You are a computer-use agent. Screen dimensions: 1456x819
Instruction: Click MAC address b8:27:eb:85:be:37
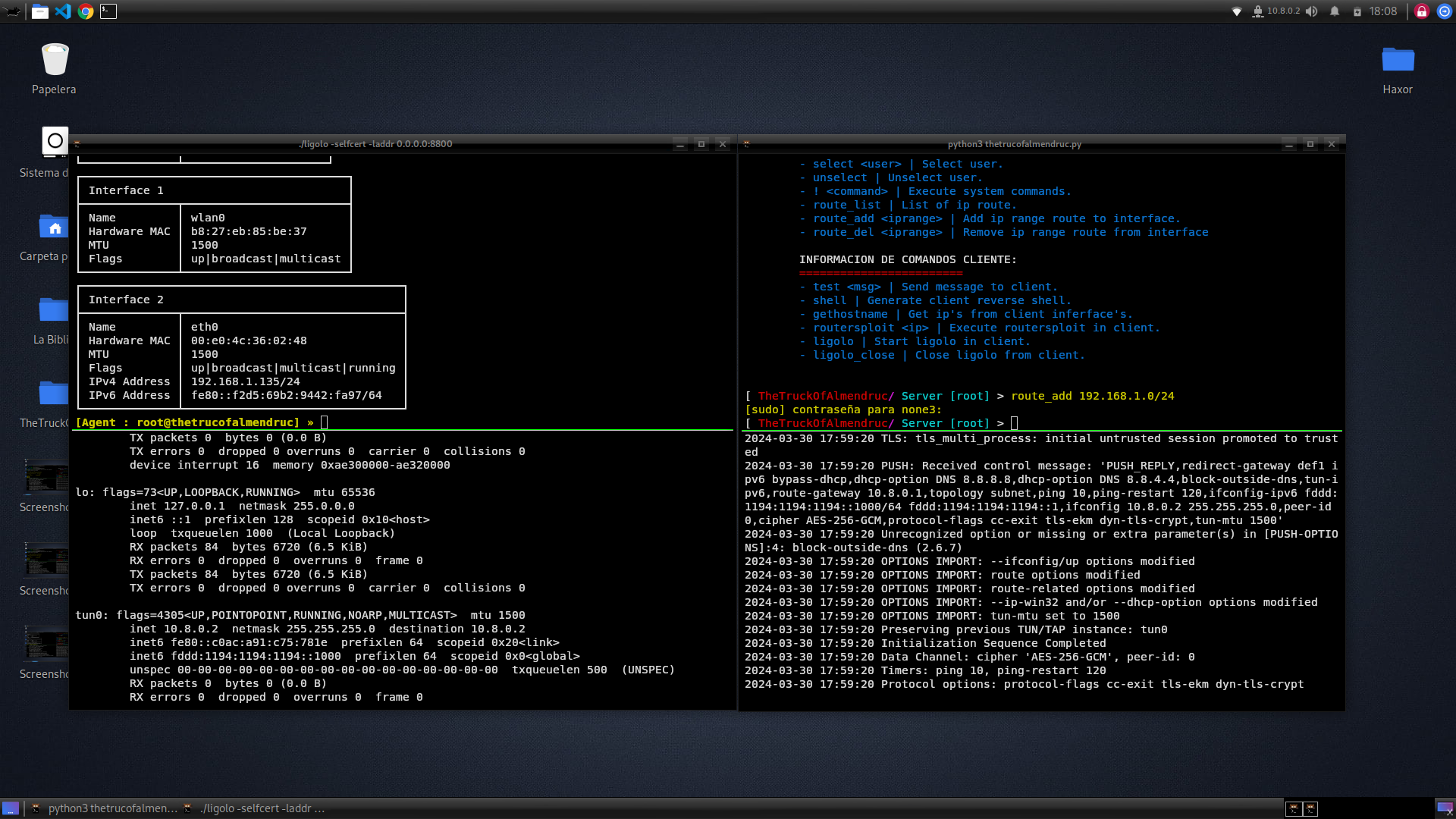pos(249,231)
